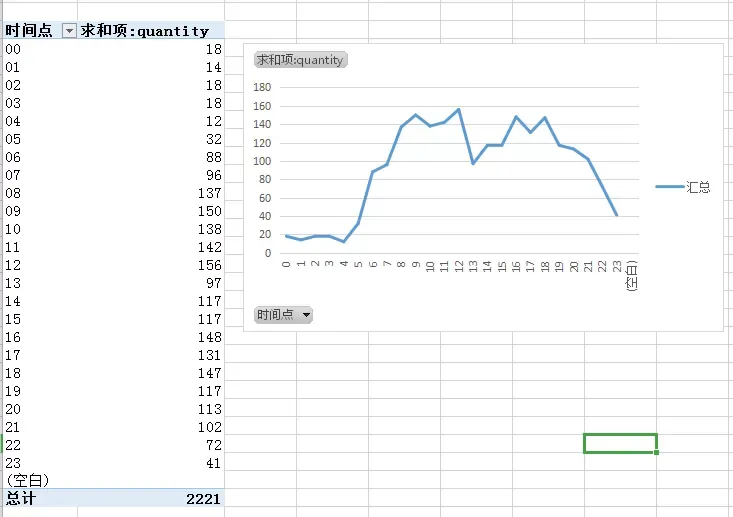This screenshot has height=517, width=733.
Task: Click the 180 label on chart vertical axis
Action: pyautogui.click(x=262, y=87)
